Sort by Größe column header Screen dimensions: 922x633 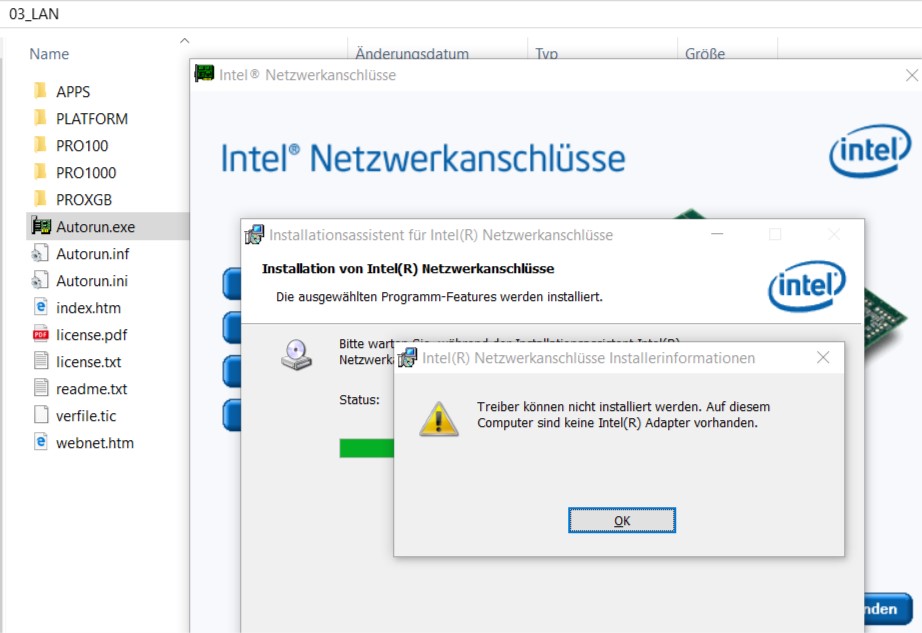704,53
